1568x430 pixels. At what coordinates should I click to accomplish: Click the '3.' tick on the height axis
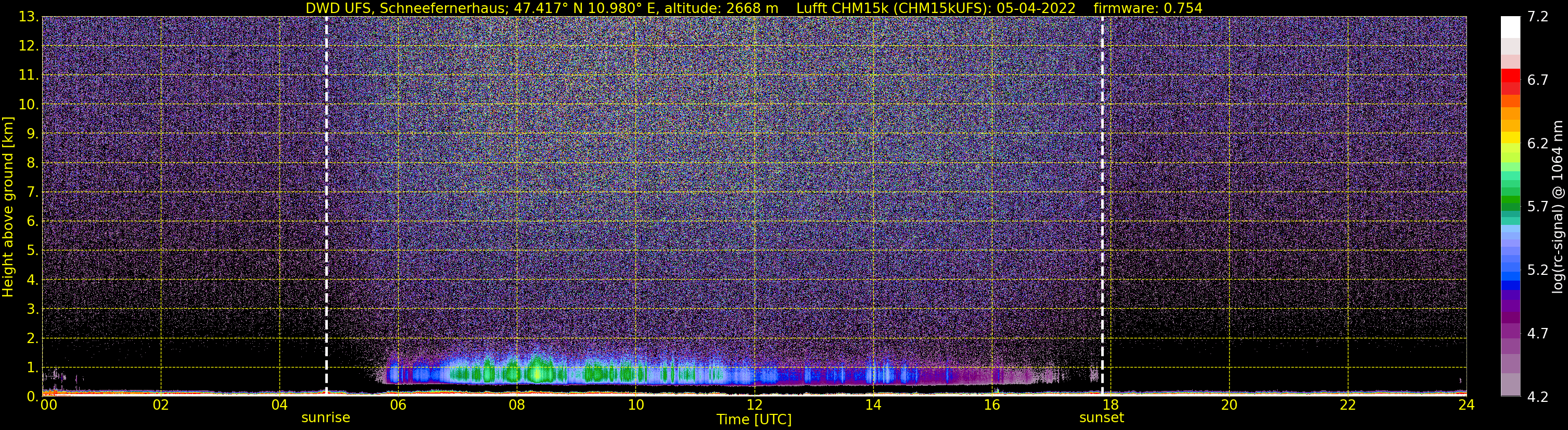[32, 309]
